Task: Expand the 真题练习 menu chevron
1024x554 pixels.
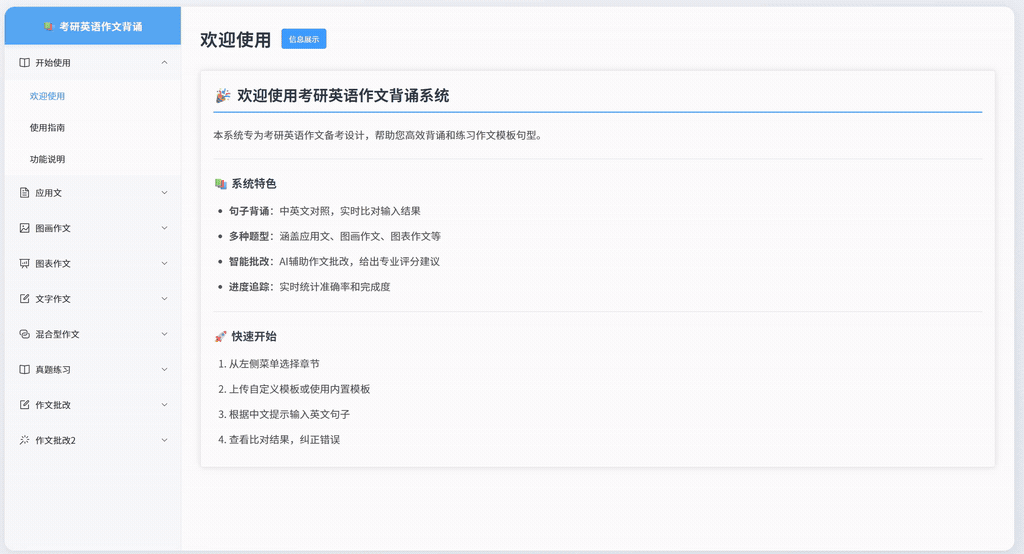Action: tap(164, 369)
